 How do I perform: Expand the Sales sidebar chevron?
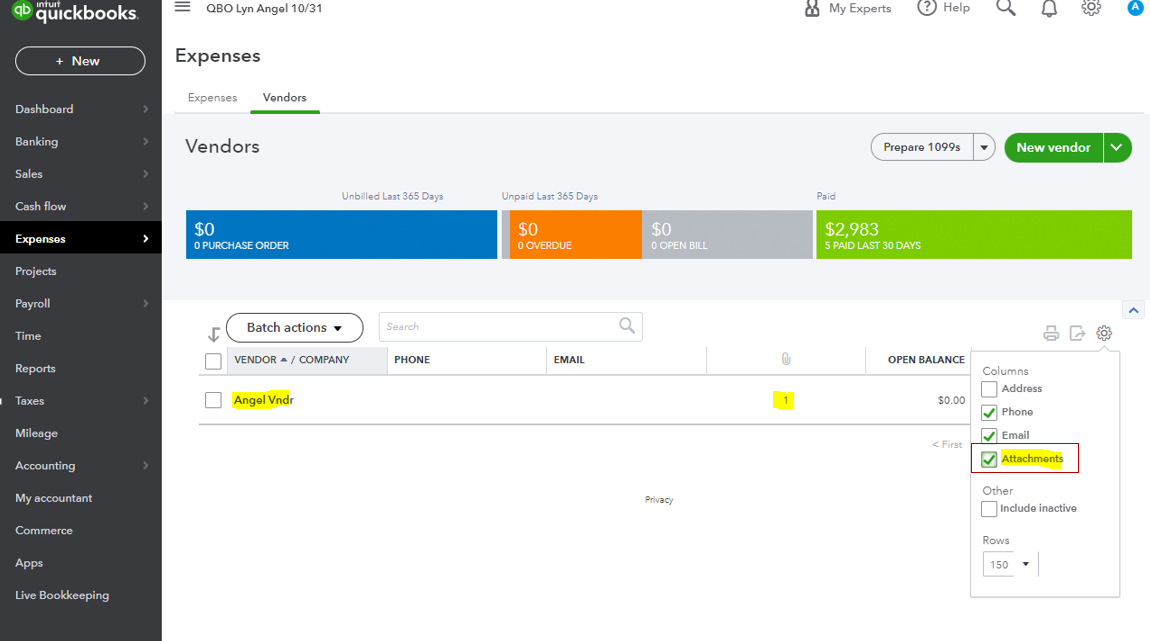tap(145, 174)
